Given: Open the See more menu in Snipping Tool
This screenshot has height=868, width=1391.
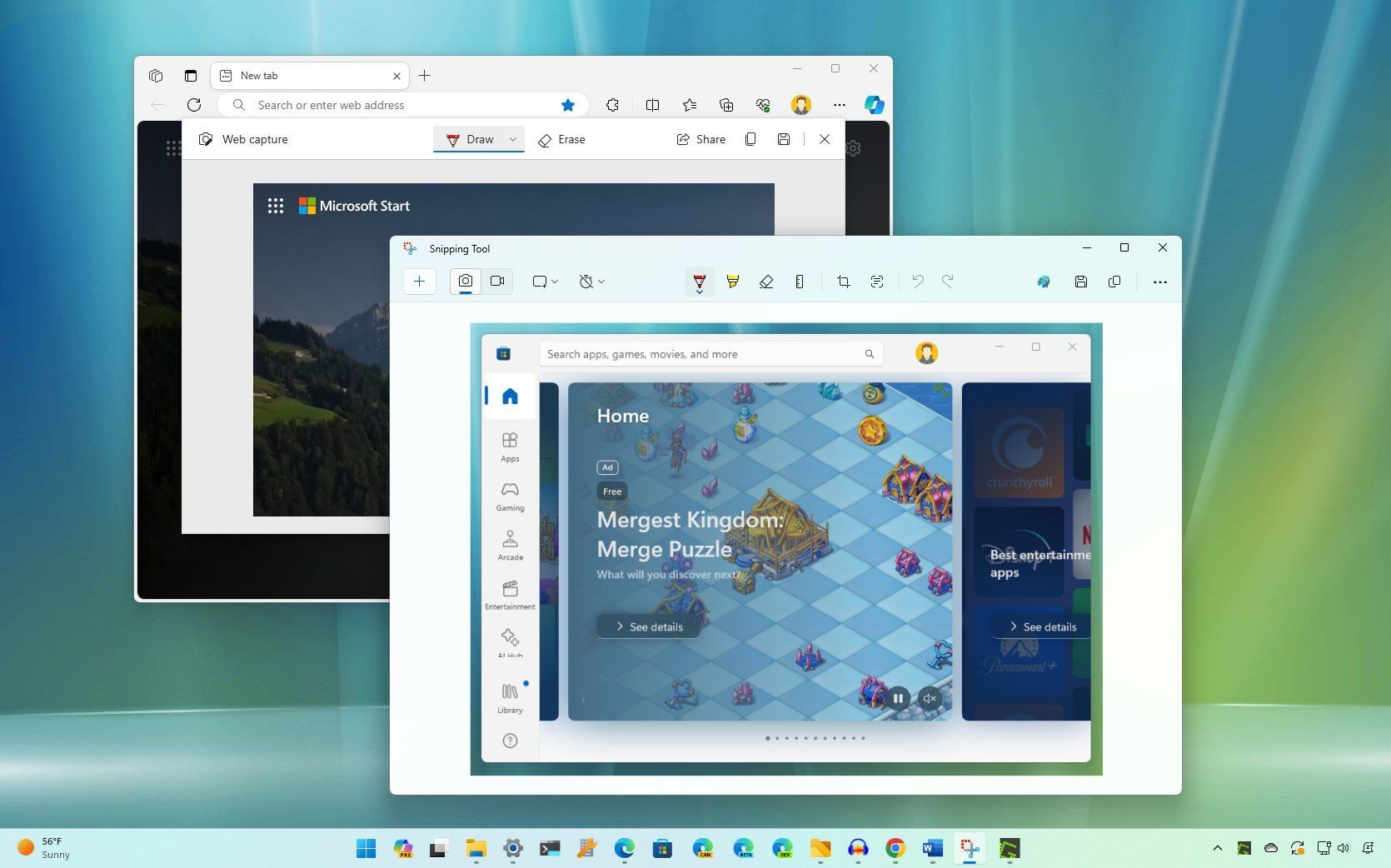Looking at the screenshot, I should (x=1160, y=282).
